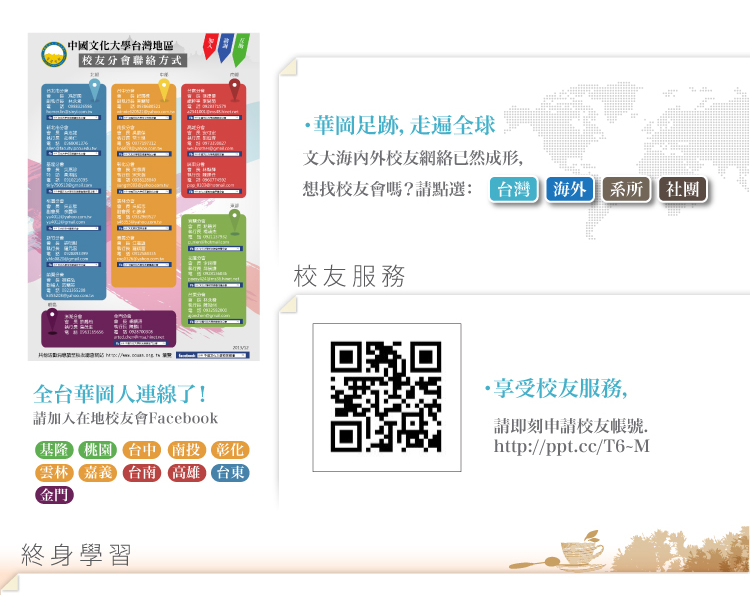Click the 校友分會聯絡方式 banner on poster

[132, 60]
